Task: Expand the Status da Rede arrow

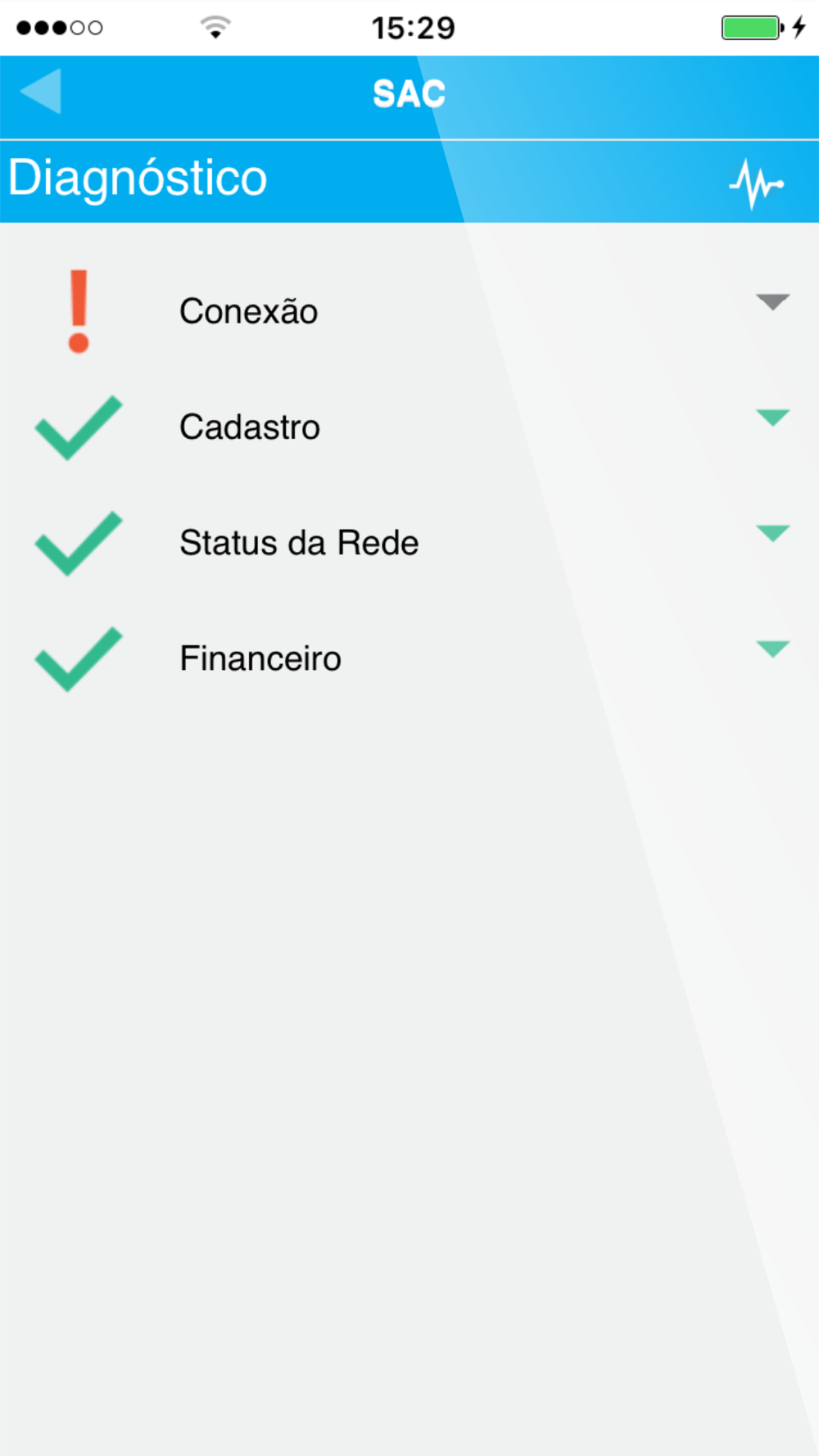Action: point(772,533)
